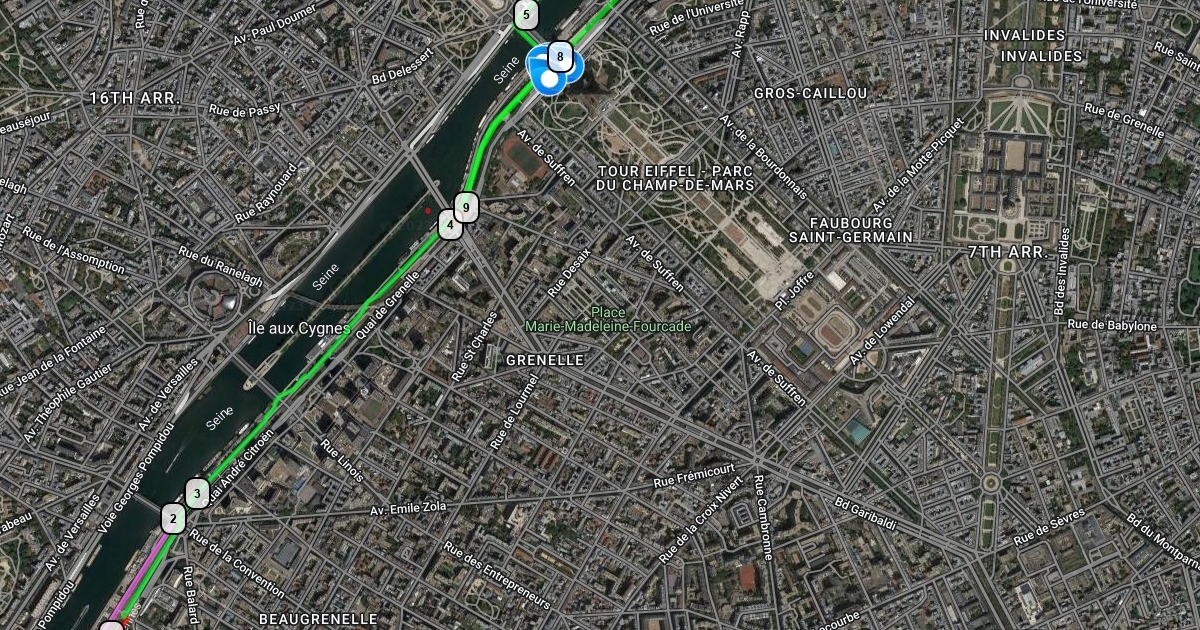This screenshot has height=630, width=1200.
Task: Select the Gros-Caillou neighborhood label
Action: (811, 92)
